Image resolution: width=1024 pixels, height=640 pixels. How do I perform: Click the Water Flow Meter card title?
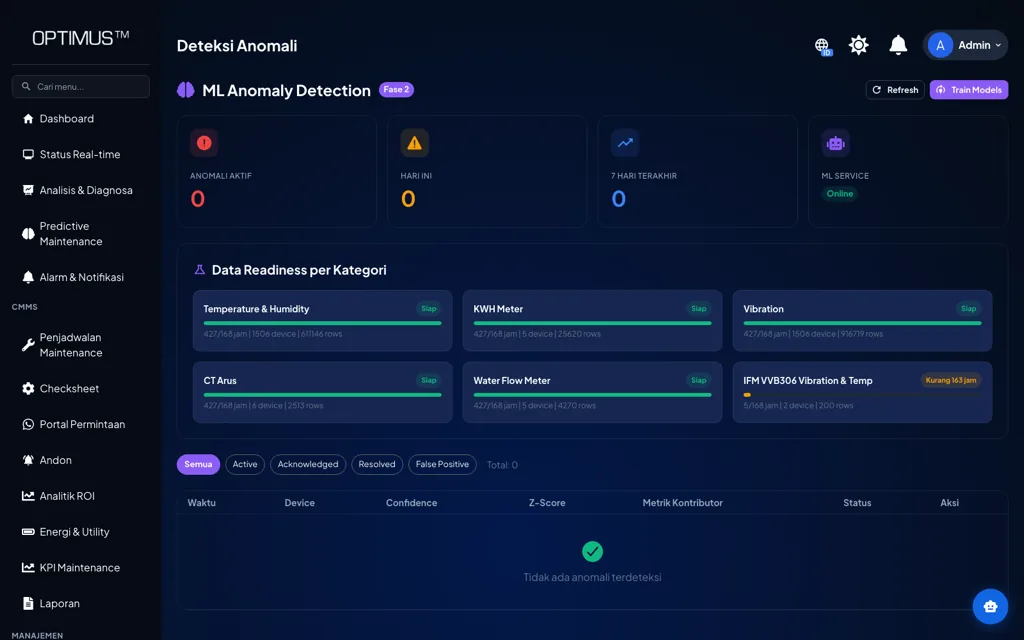pyautogui.click(x=512, y=381)
